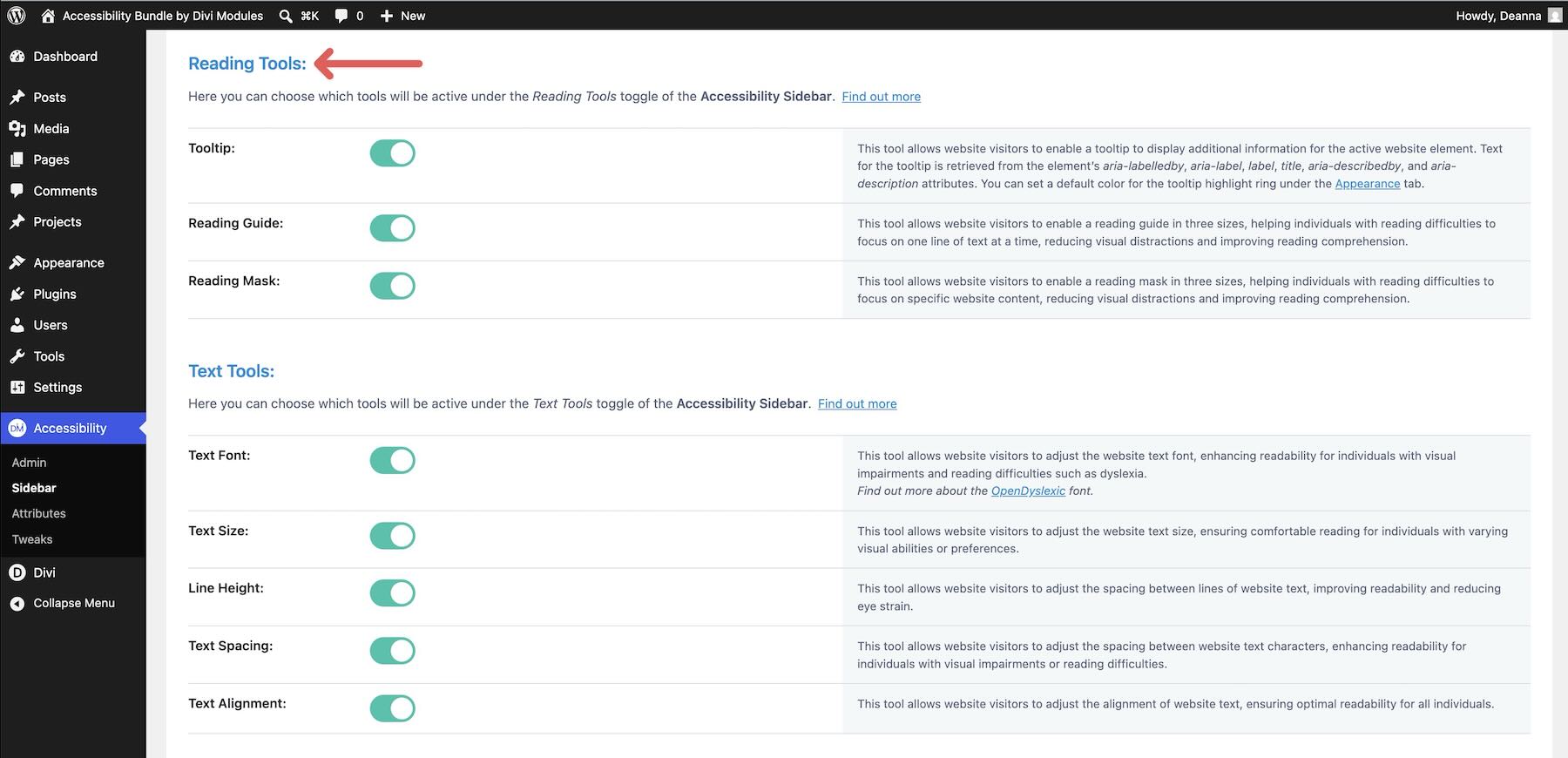Follow the OpenDyslexic font link
This screenshot has height=758, width=1568.
tap(1028, 491)
